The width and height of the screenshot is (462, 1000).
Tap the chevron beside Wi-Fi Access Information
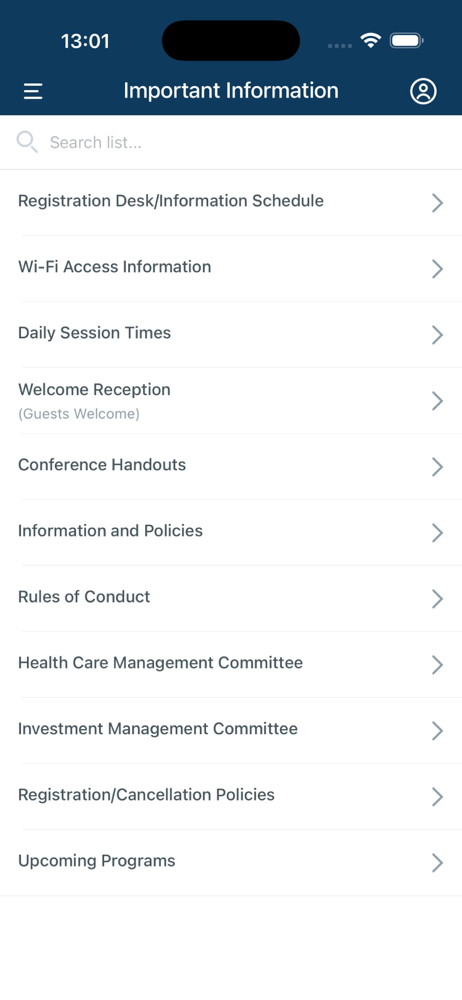pyautogui.click(x=437, y=269)
